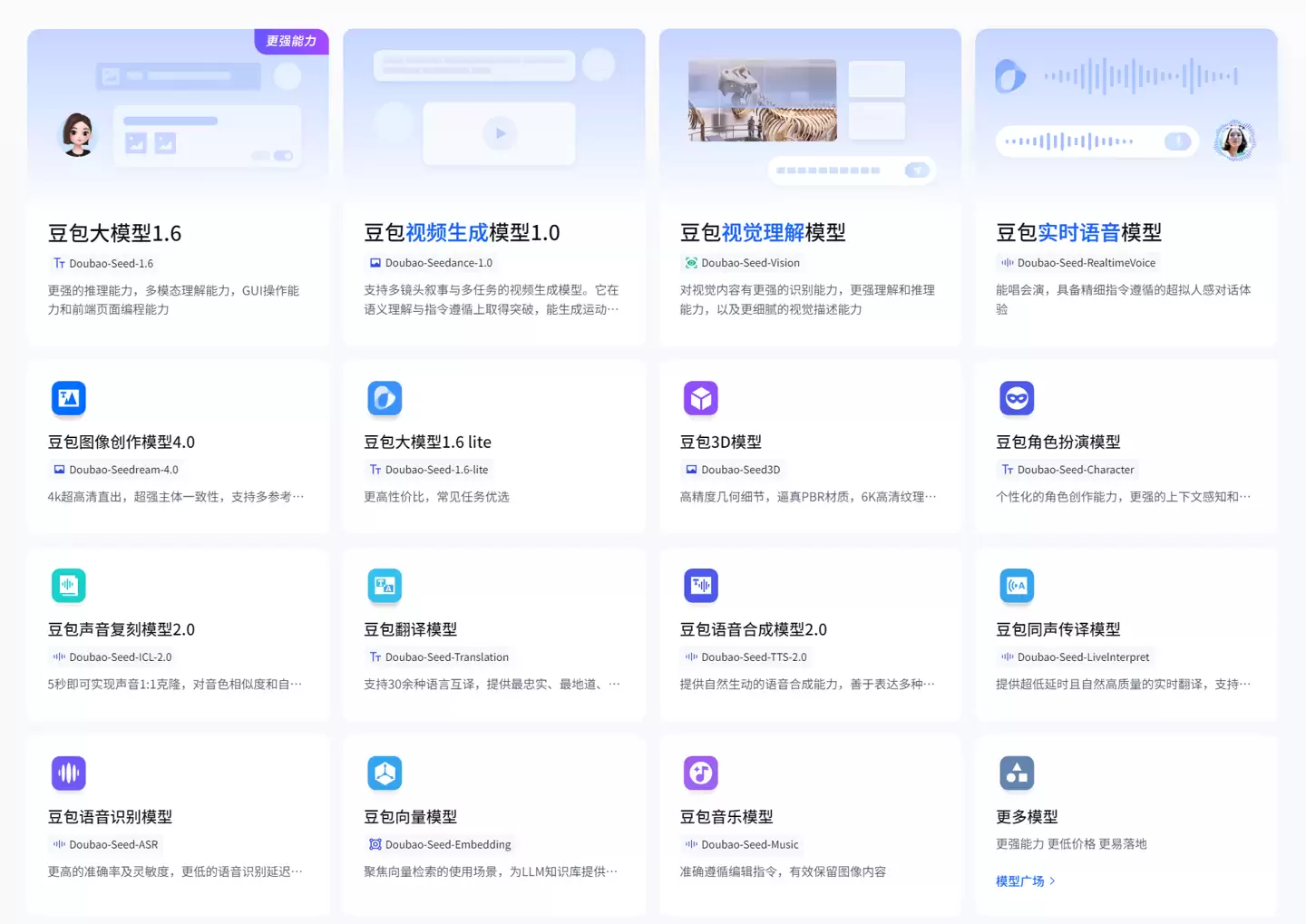This screenshot has width=1306, height=924.
Task: Click the Doubao-Seed-Translation model icon
Action: coord(385,586)
